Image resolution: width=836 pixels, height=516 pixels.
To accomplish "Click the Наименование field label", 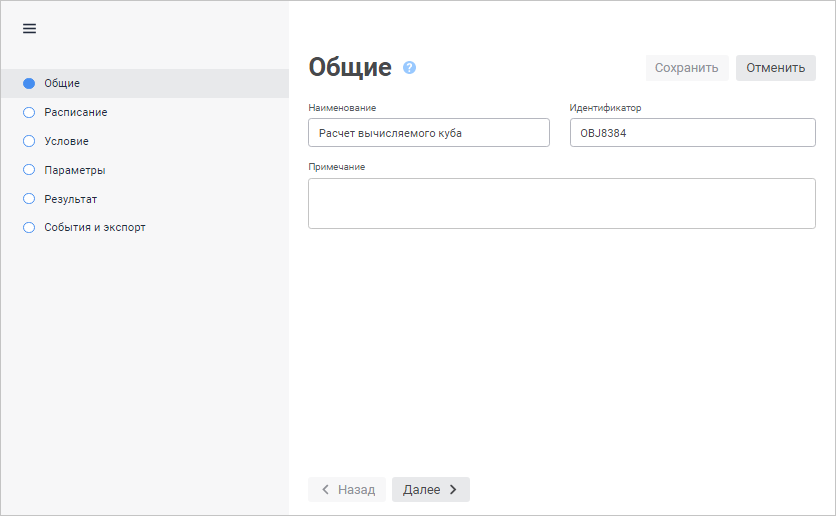I will pos(342,107).
